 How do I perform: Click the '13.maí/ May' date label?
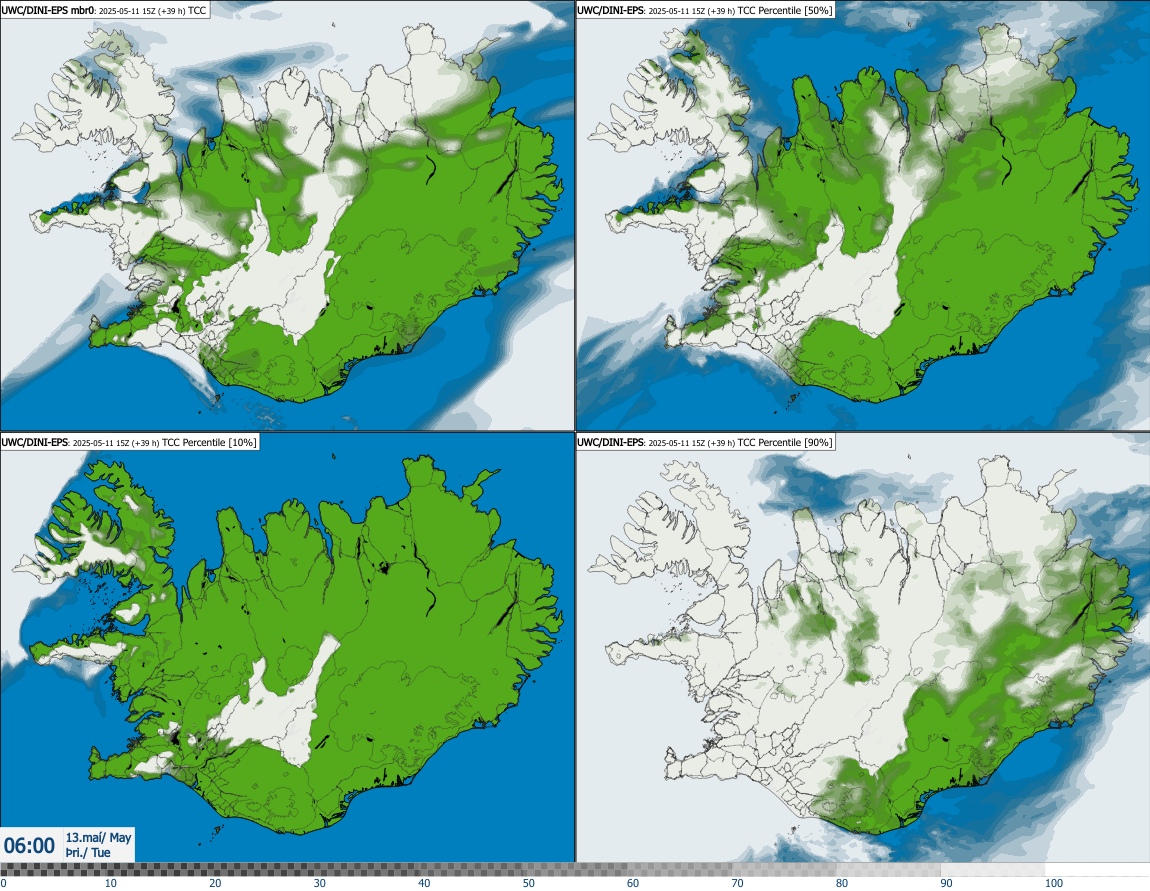(x=98, y=837)
